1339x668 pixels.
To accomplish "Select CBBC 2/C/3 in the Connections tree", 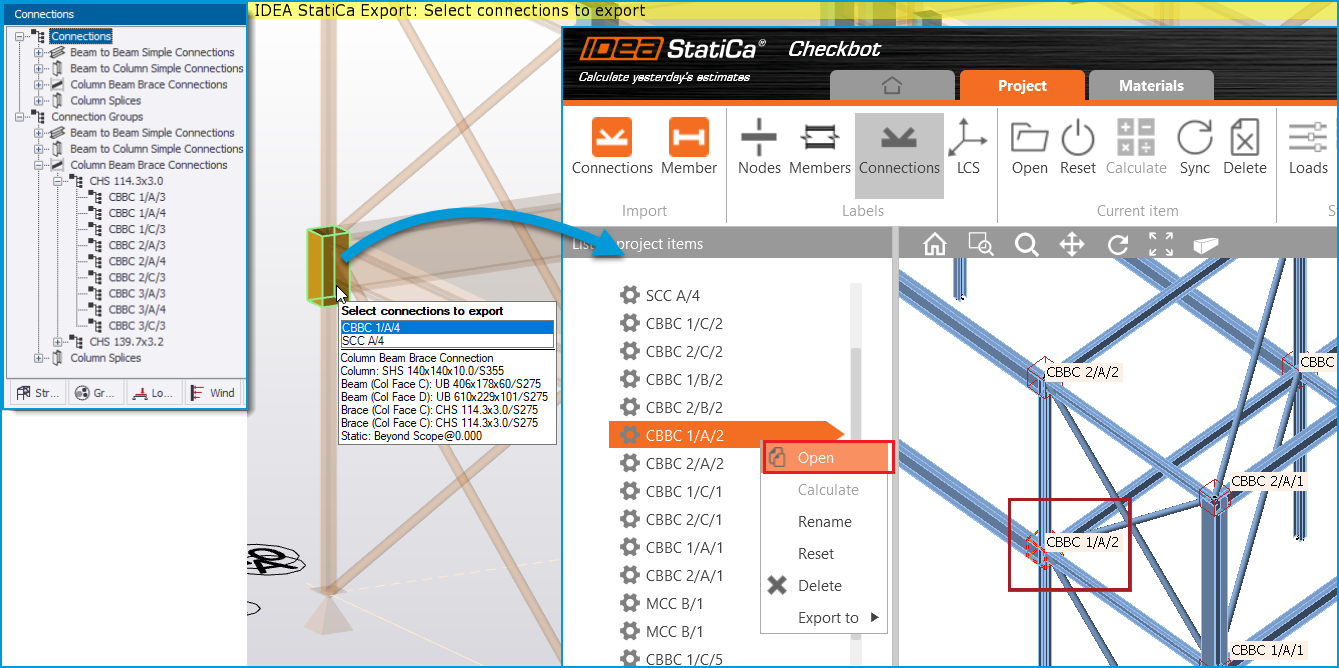I will pos(137,277).
